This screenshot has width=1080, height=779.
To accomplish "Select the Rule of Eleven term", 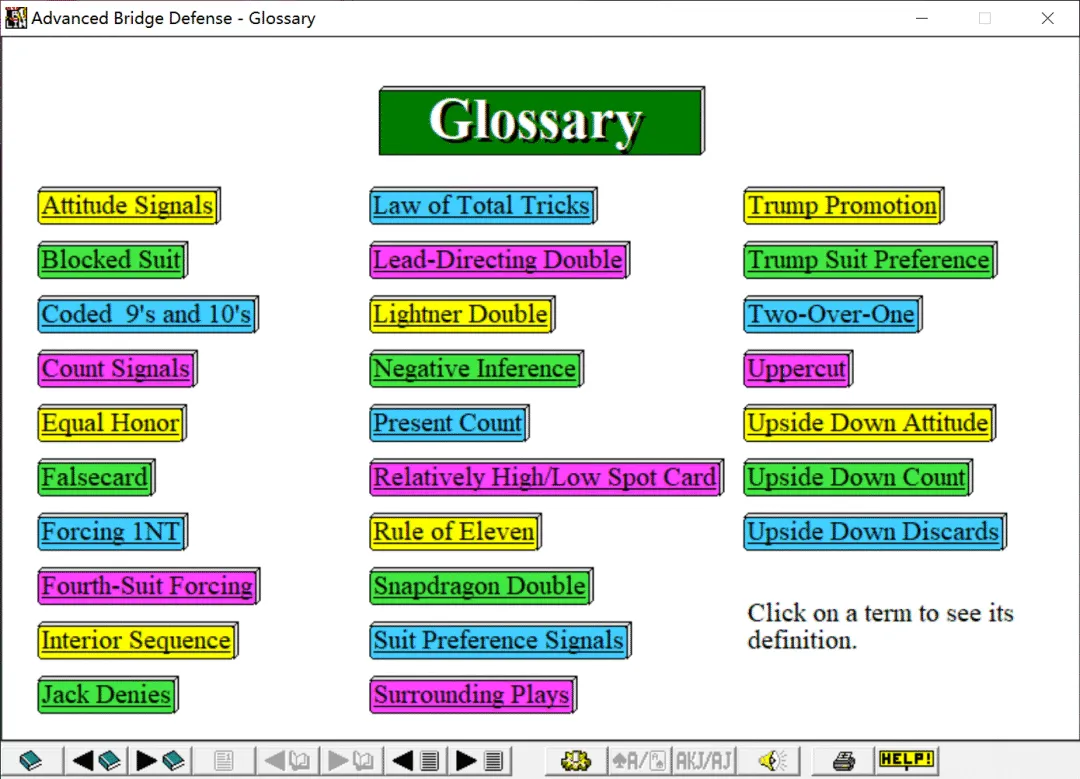I will pos(455,532).
